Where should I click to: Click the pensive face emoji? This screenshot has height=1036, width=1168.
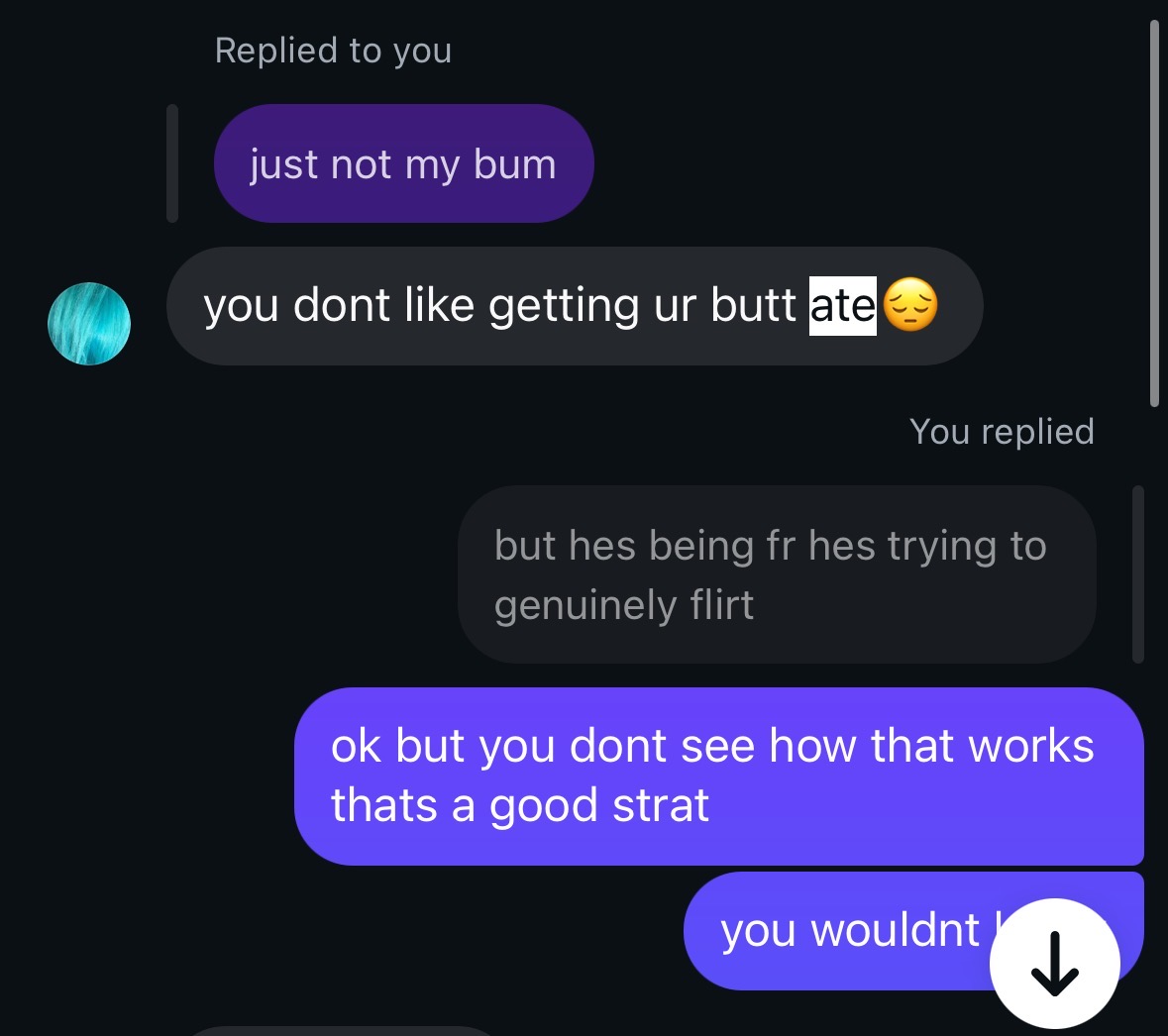click(909, 305)
